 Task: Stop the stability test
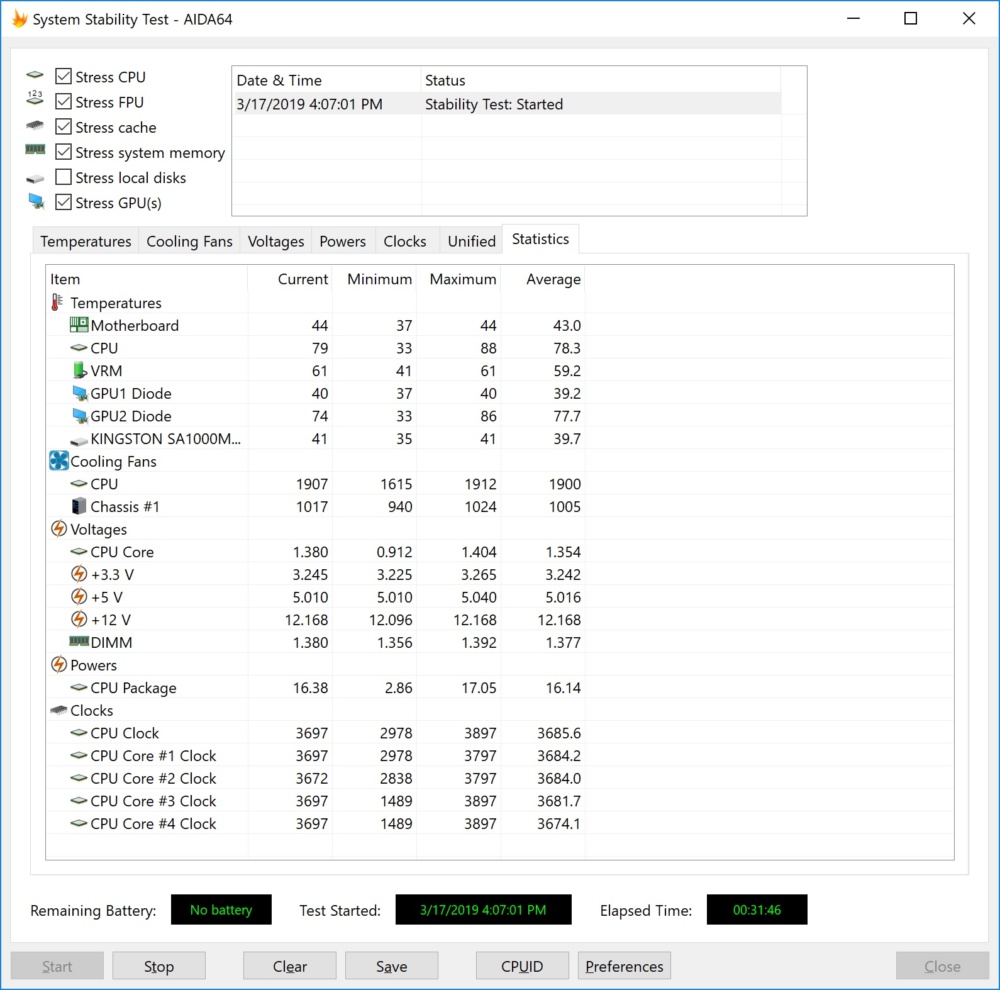click(x=159, y=966)
